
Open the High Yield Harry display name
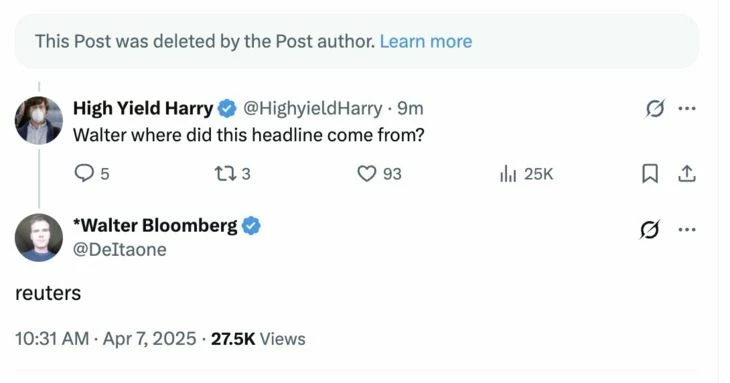tap(143, 108)
